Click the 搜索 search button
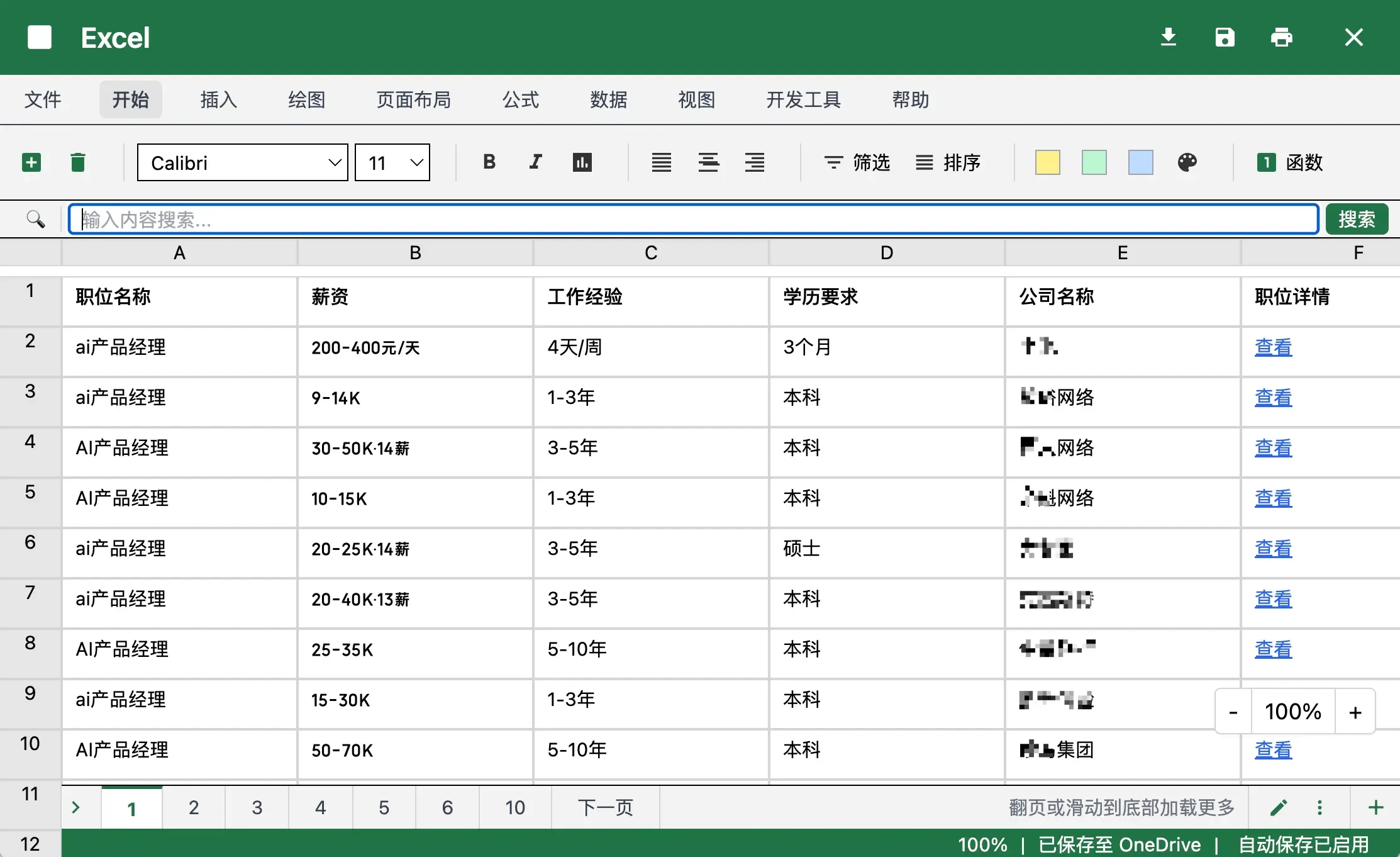The width and height of the screenshot is (1400, 857). click(1357, 219)
